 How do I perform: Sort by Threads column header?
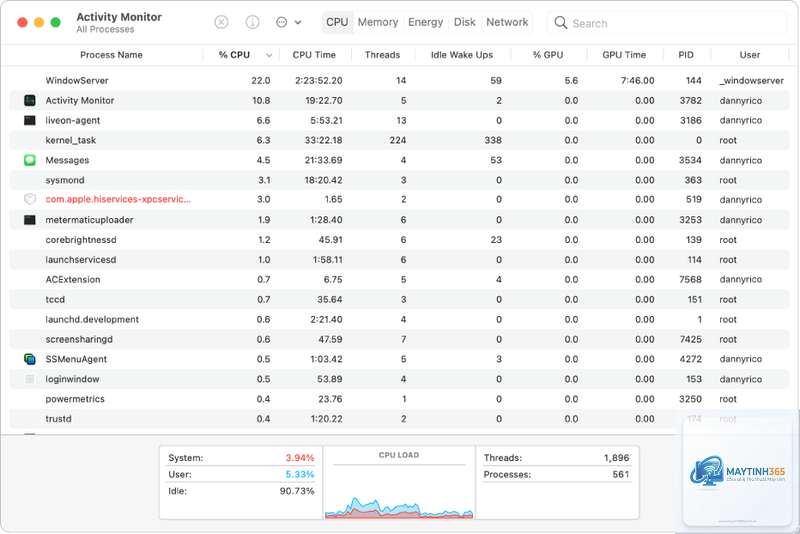[382, 55]
